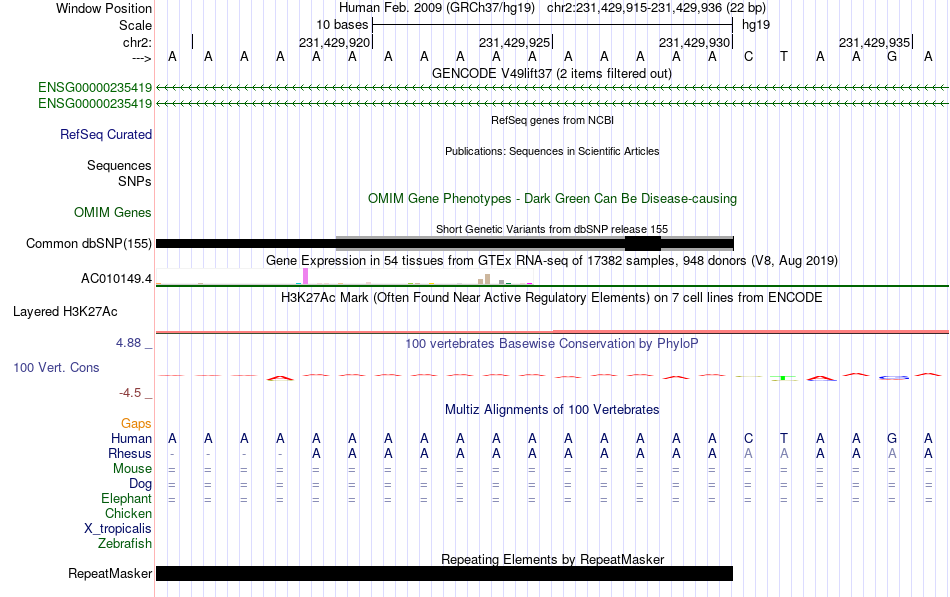Click the RefSeq genes from NCBI title
Viewport: 950px width, 597px height.
click(552, 120)
